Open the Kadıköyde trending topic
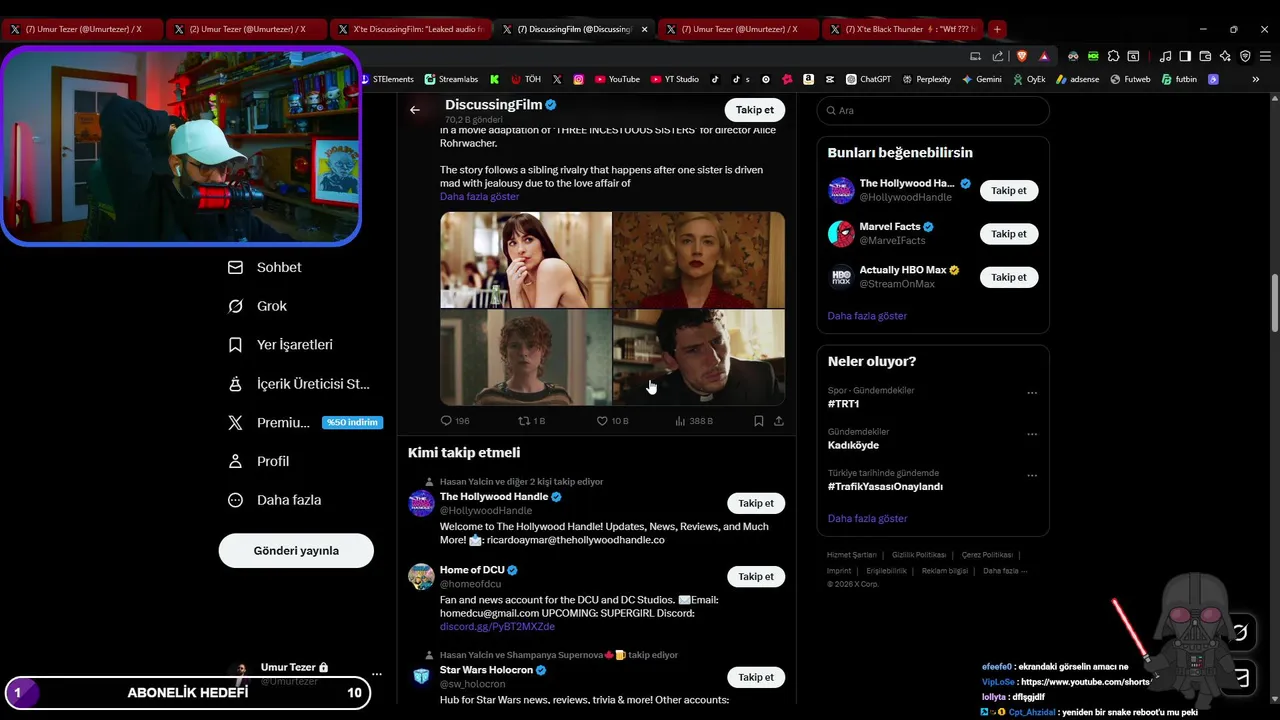Screen dimensions: 1280x720 (x=853, y=445)
